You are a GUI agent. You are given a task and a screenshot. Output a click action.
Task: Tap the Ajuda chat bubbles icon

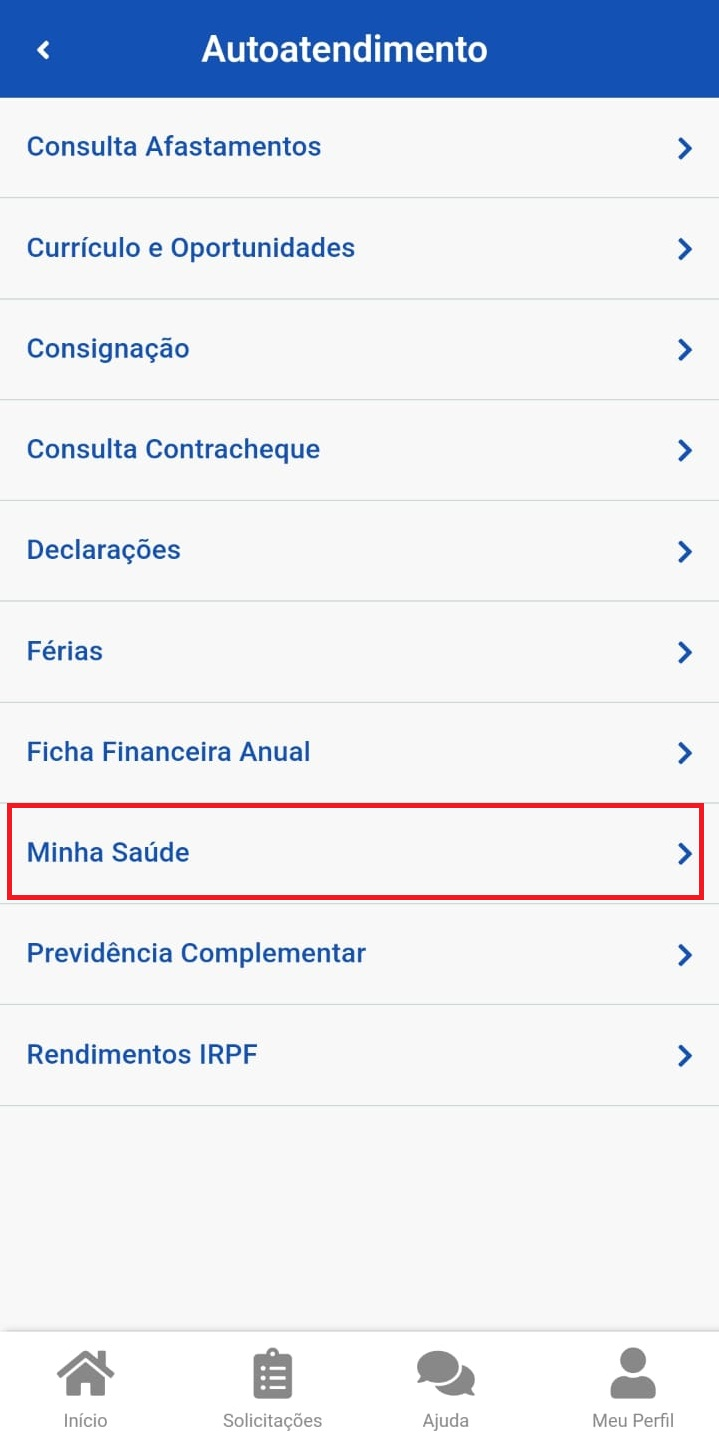445,1374
